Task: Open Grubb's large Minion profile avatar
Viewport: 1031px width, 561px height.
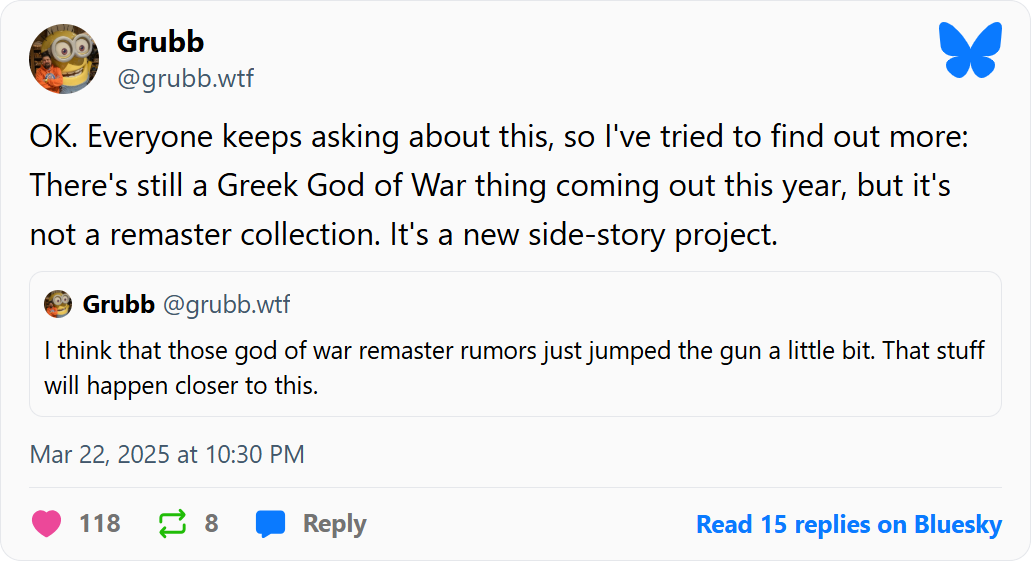Action: [64, 59]
